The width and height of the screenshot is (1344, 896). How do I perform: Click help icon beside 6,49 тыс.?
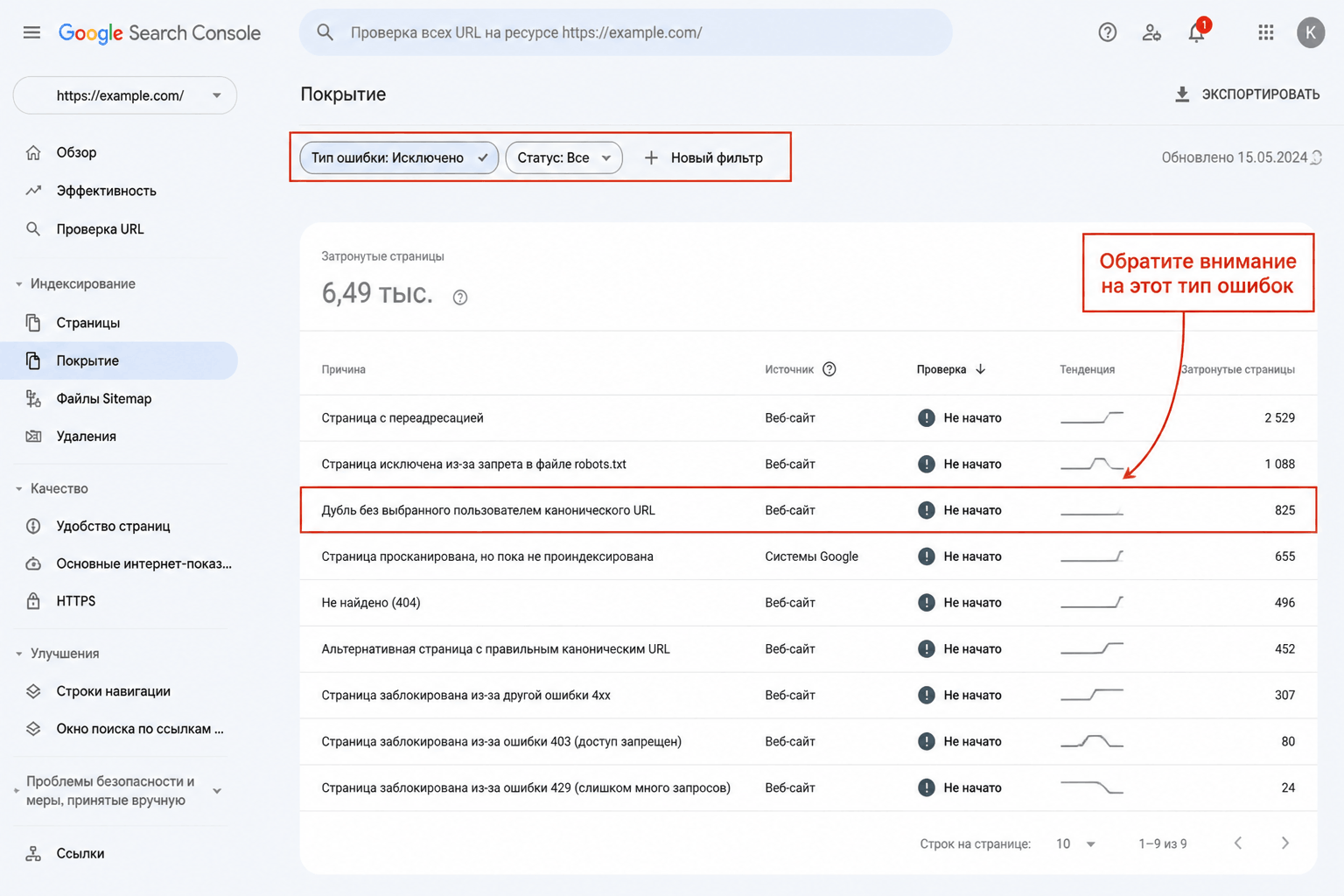pos(460,297)
